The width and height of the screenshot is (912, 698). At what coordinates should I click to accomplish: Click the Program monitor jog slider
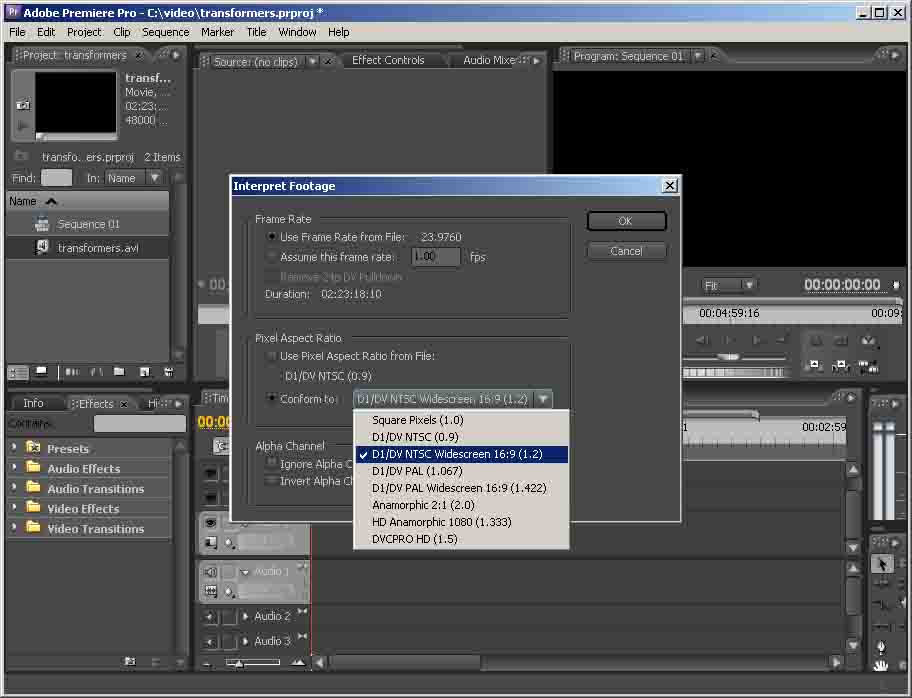click(734, 372)
